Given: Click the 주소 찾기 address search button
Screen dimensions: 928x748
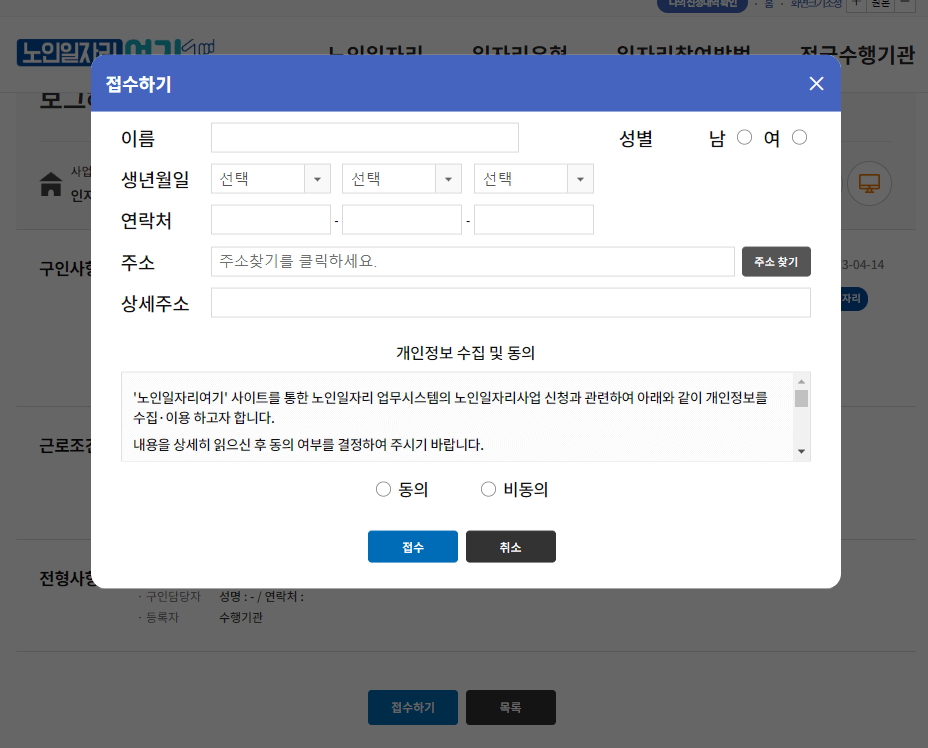Looking at the screenshot, I should 776,261.
